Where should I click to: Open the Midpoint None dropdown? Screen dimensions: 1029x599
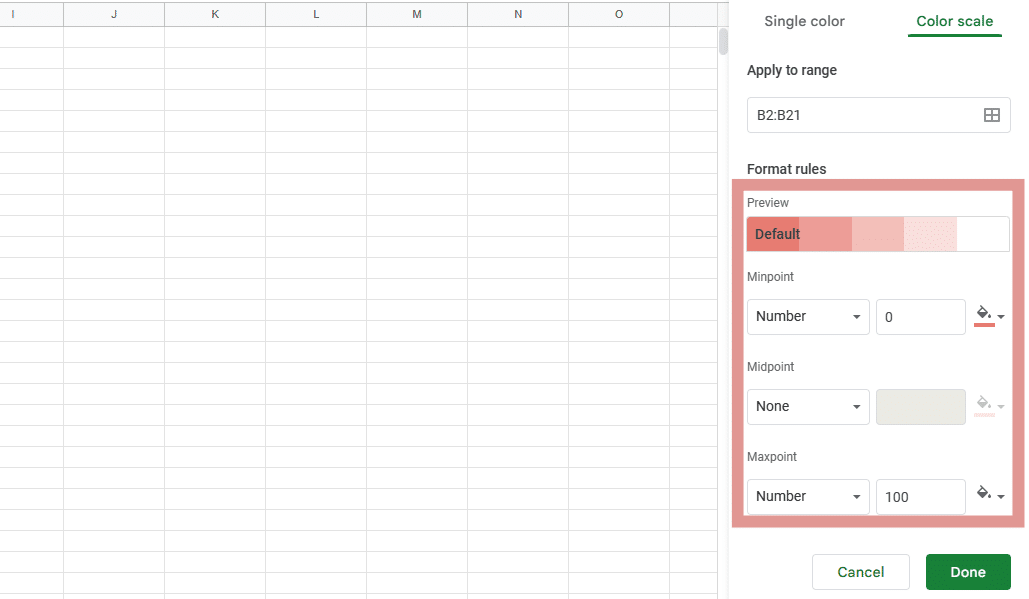(x=807, y=406)
